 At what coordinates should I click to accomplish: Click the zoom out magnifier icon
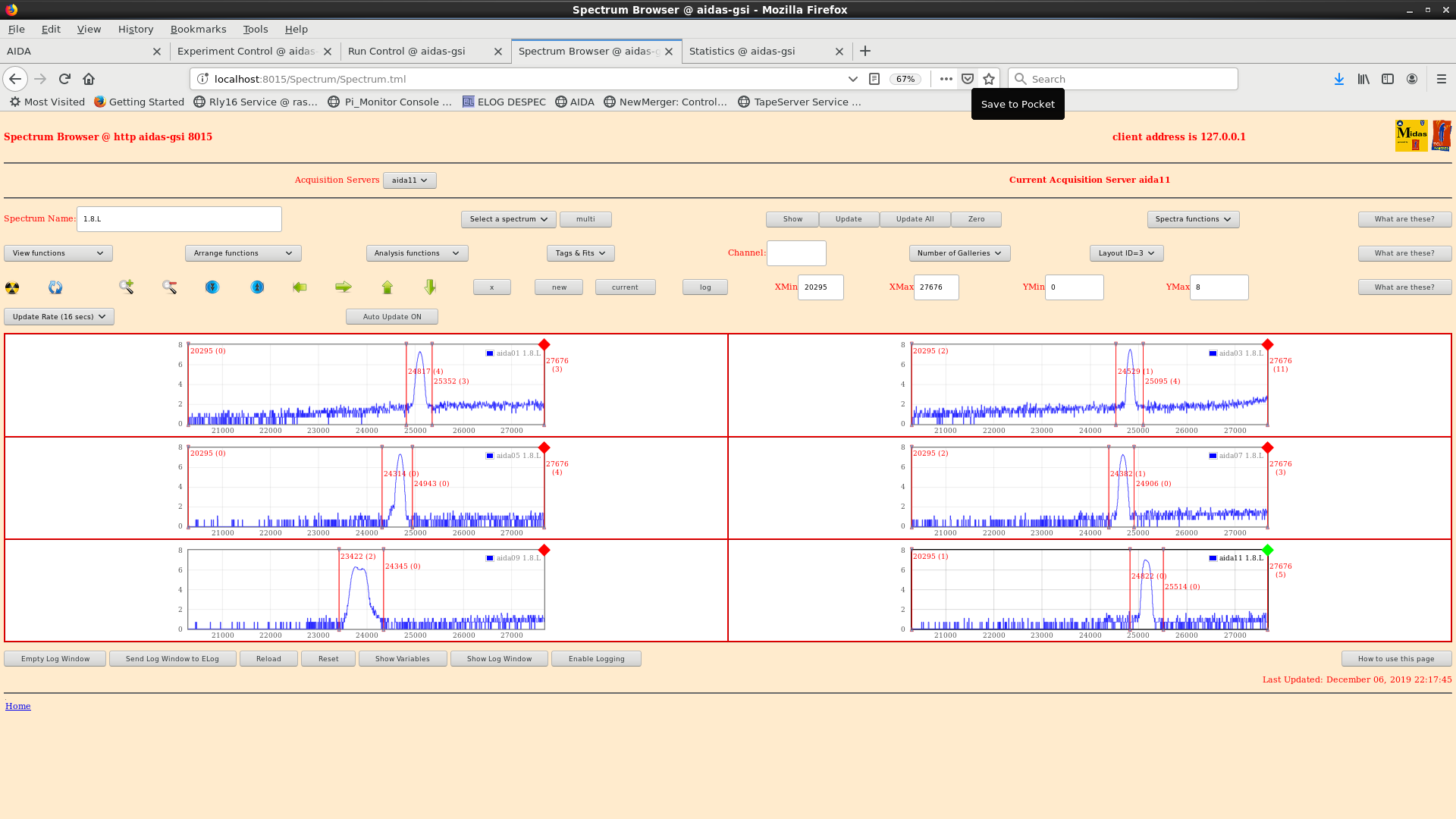[169, 287]
